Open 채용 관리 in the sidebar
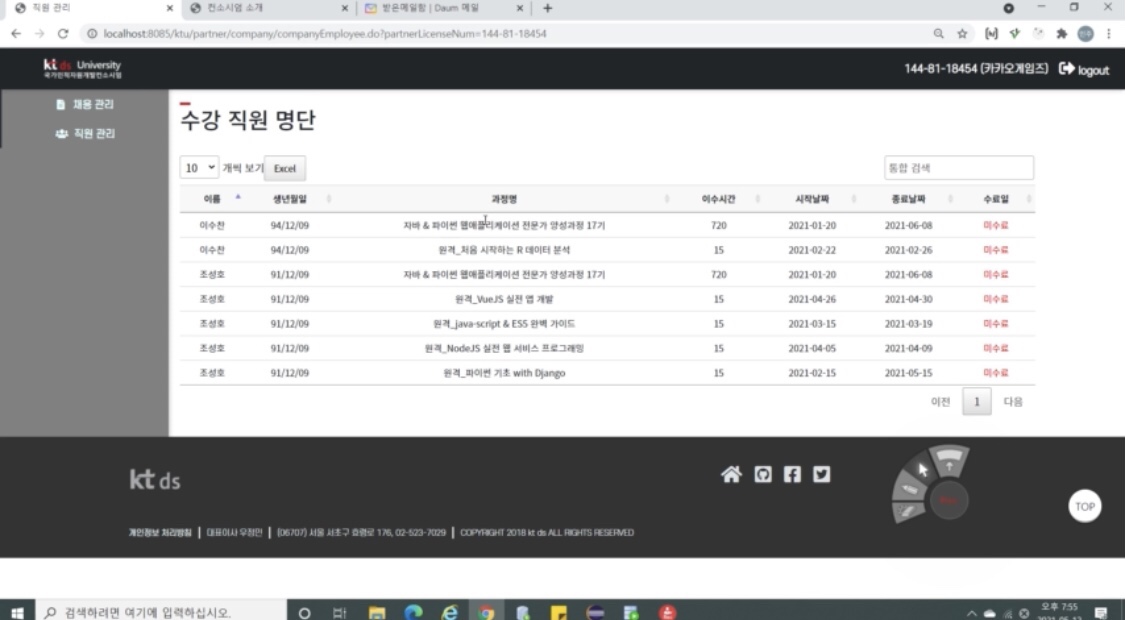 pos(85,104)
